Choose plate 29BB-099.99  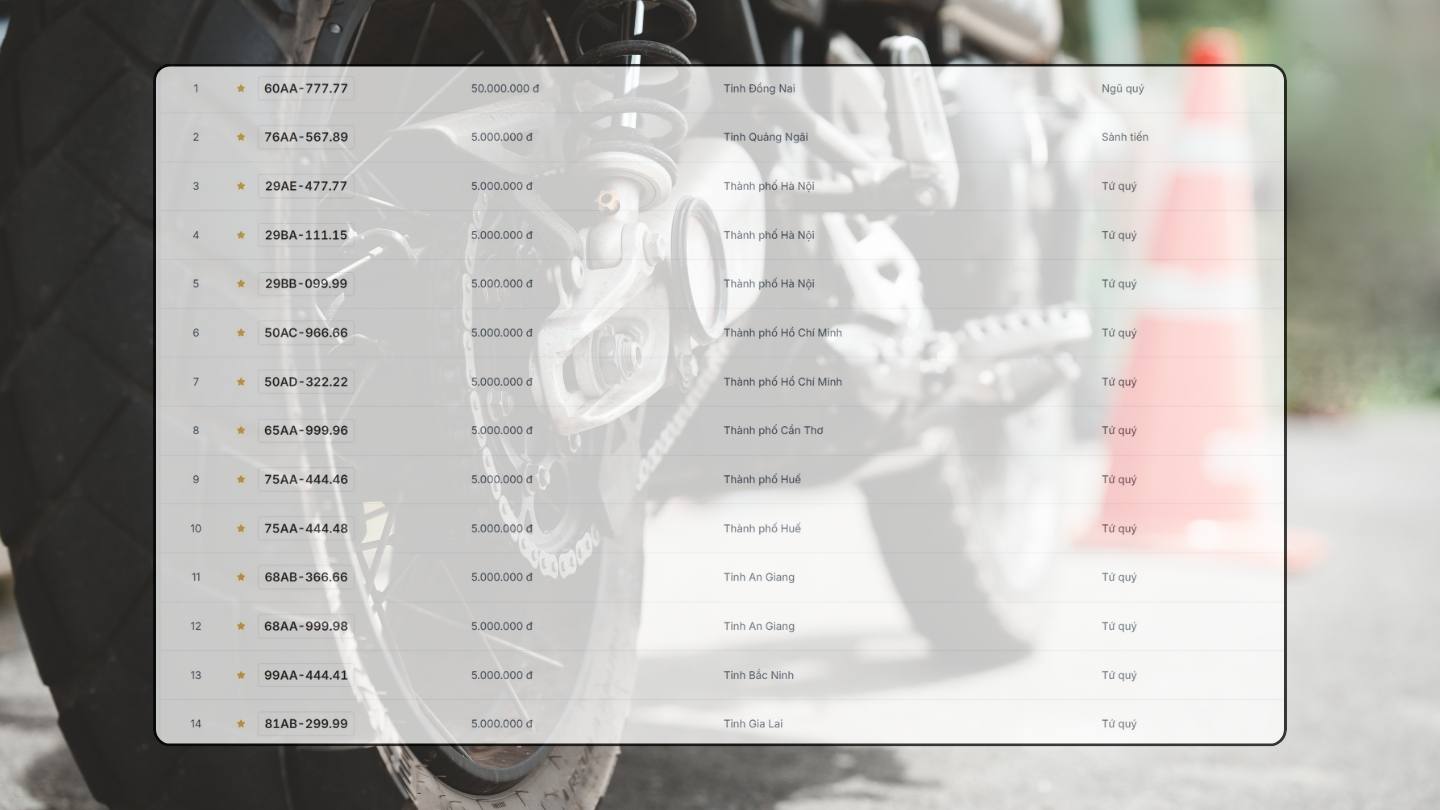pyautogui.click(x=306, y=284)
